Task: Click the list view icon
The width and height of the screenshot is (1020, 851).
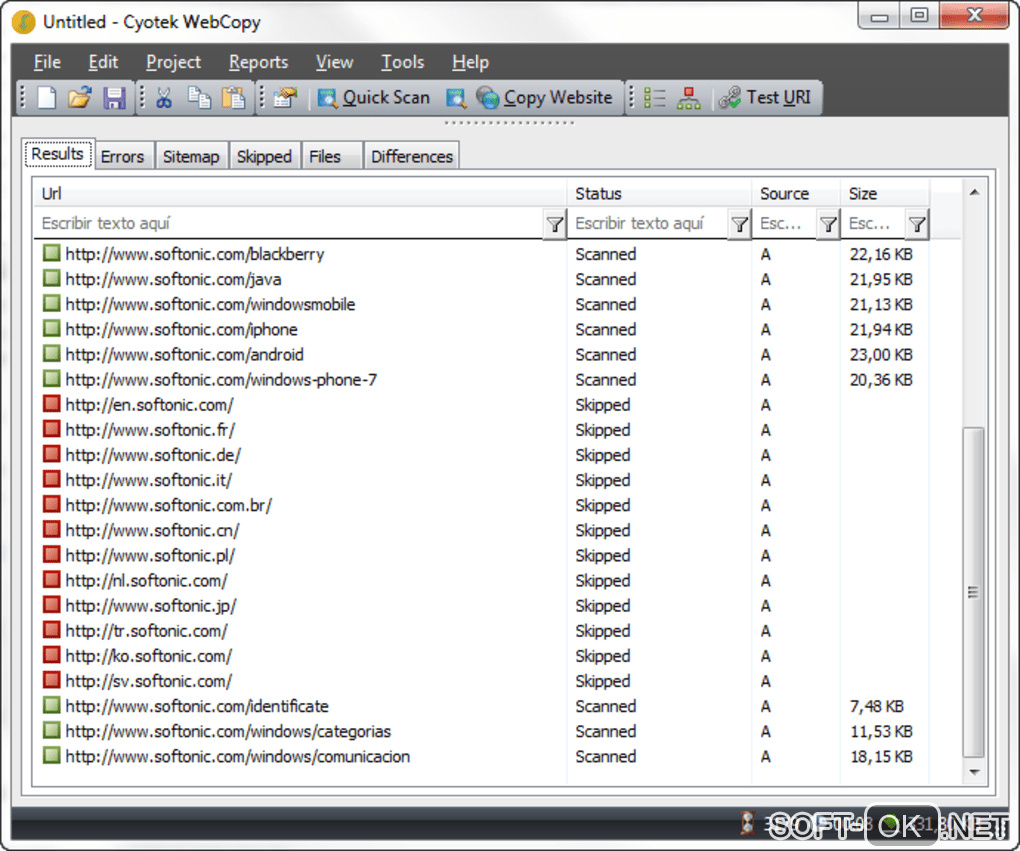Action: tap(654, 98)
